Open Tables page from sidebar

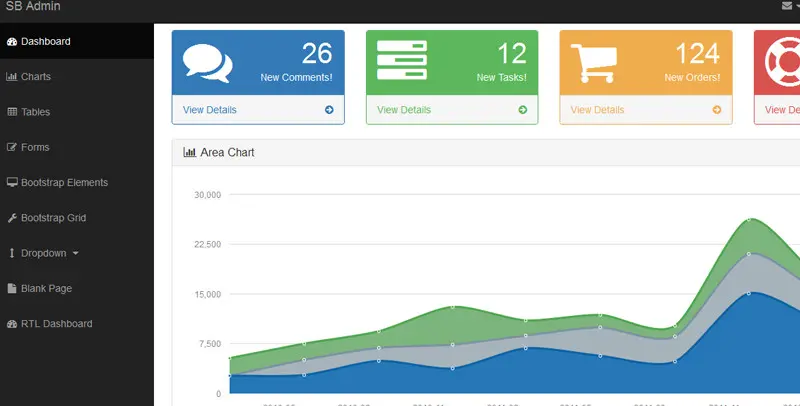coord(77,112)
